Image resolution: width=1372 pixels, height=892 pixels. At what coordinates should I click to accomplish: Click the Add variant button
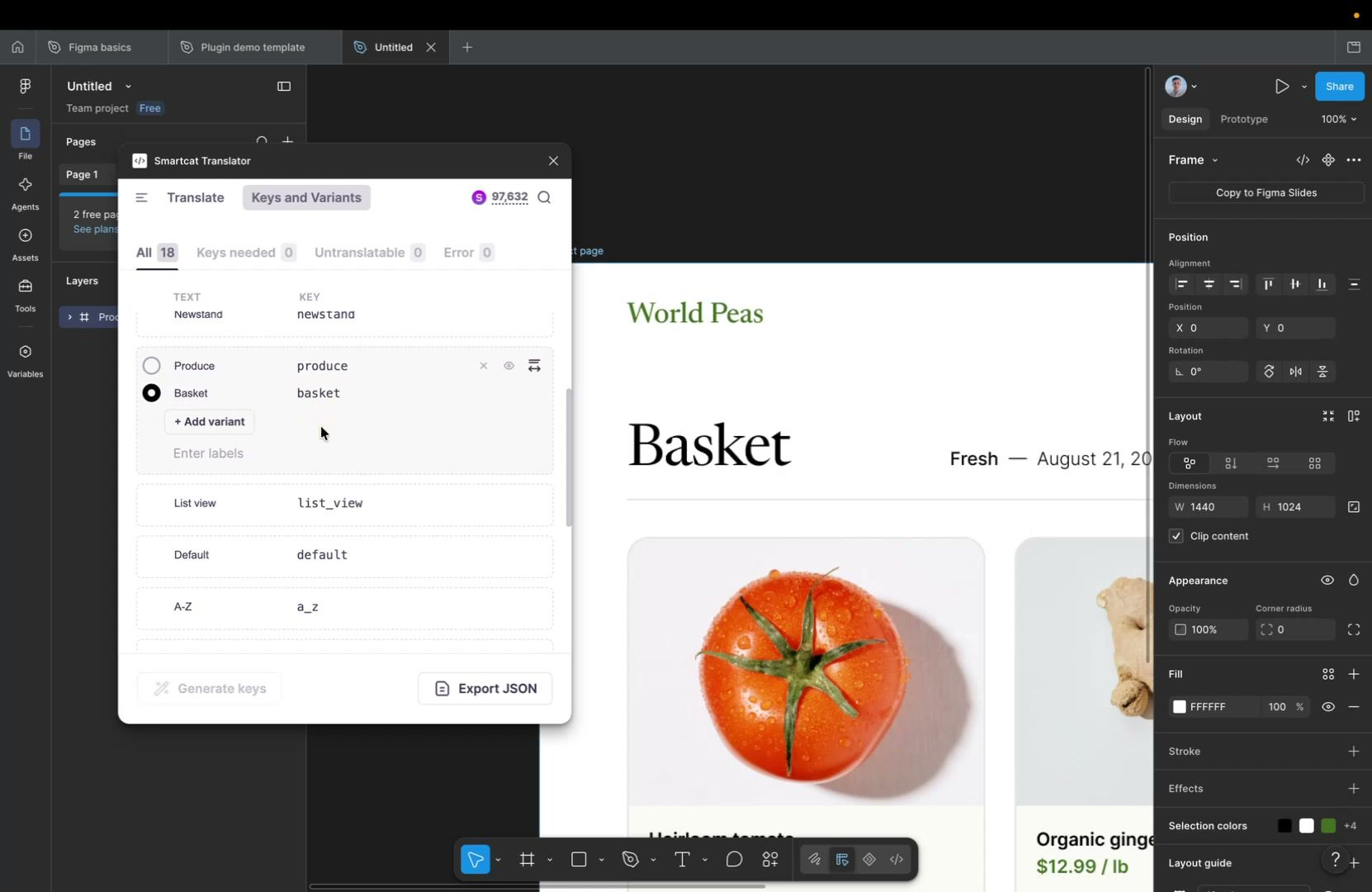click(210, 422)
